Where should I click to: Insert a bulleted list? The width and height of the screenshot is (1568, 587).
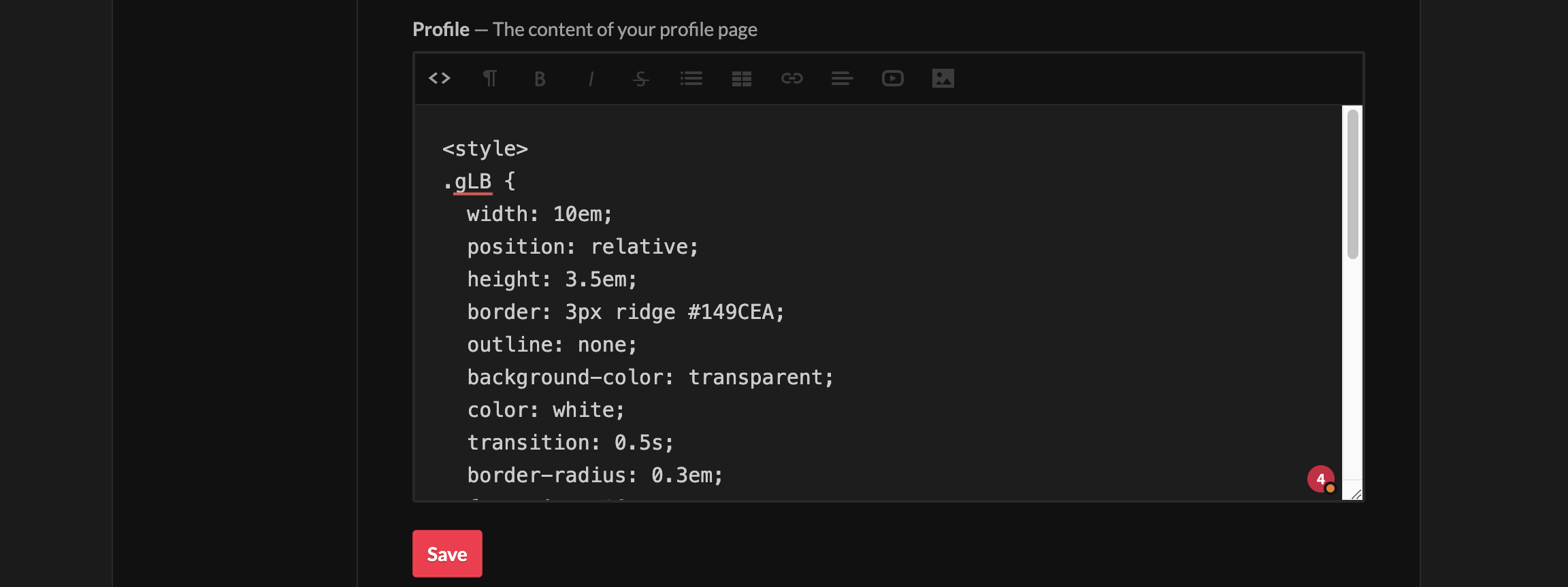(691, 79)
